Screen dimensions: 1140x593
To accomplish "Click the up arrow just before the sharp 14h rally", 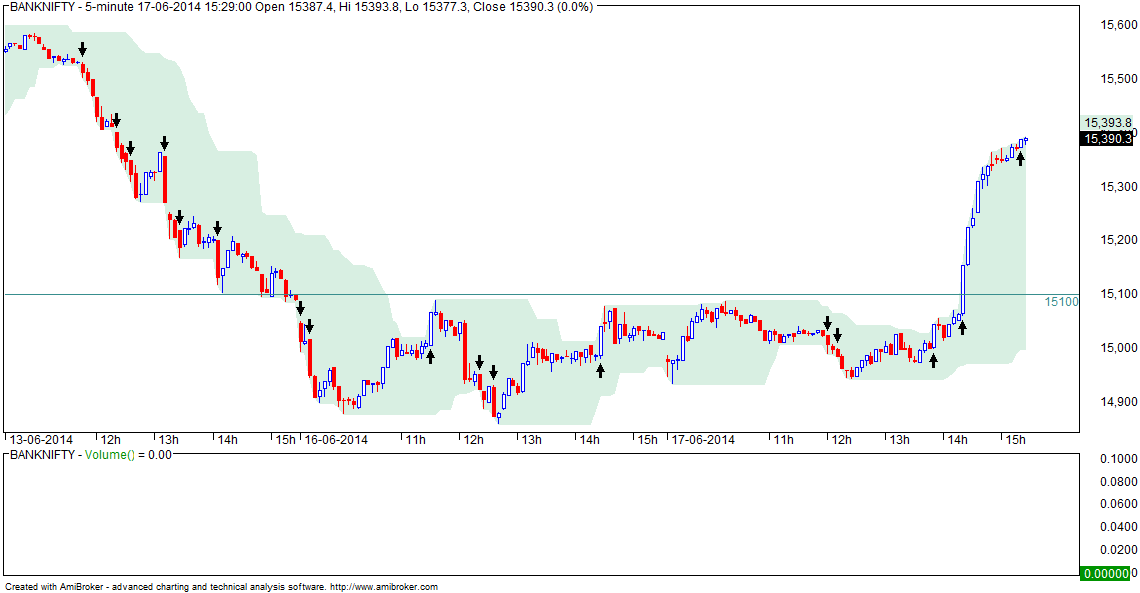I will coord(962,326).
